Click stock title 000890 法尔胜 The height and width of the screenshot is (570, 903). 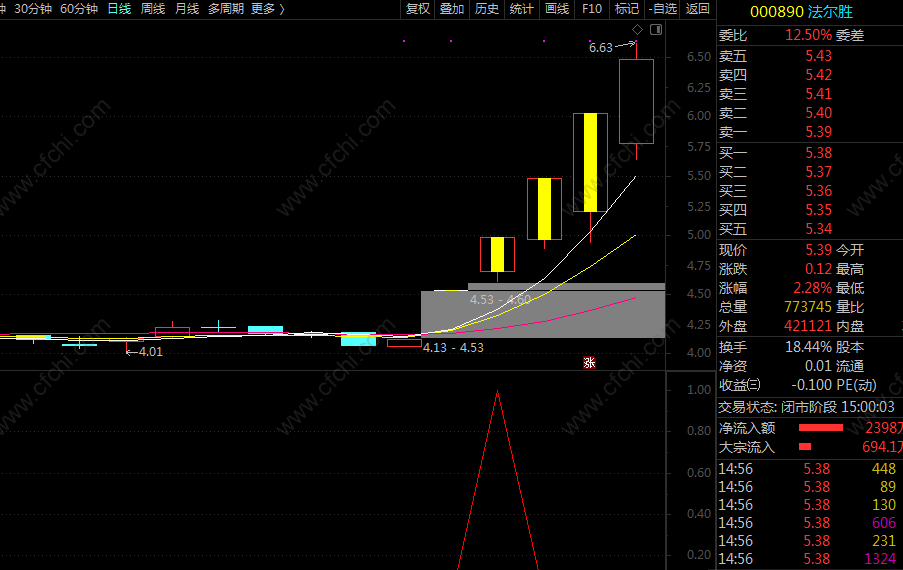[801, 12]
